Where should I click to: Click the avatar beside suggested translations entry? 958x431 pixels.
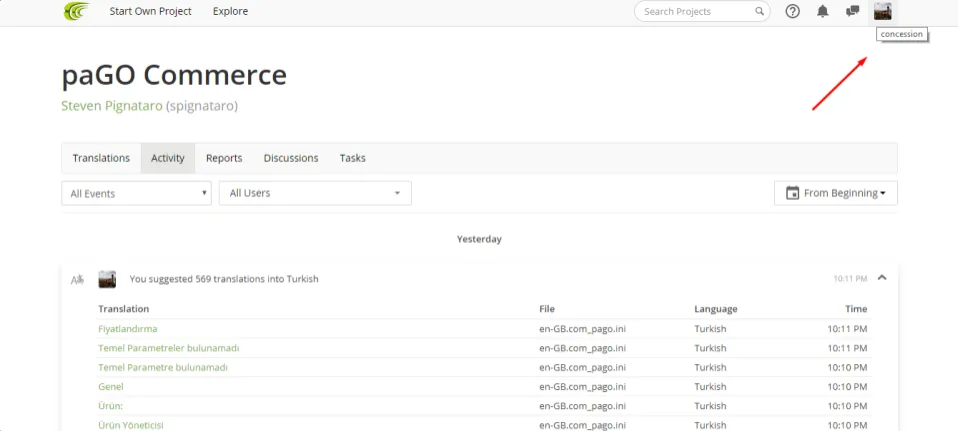(x=107, y=279)
